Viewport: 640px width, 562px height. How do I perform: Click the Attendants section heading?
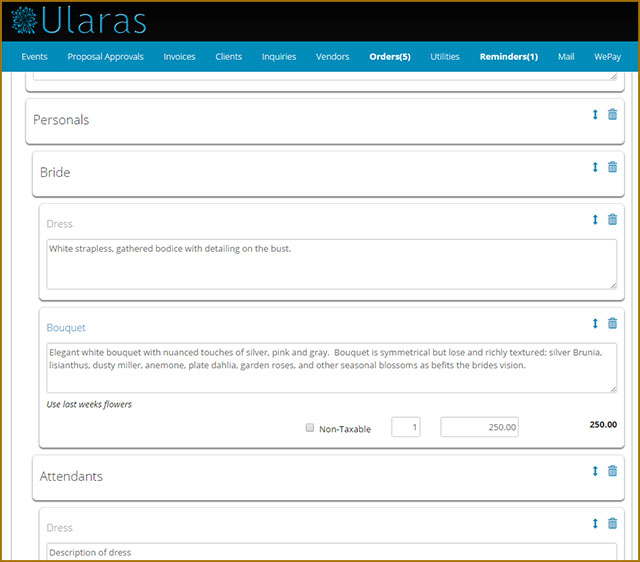71,476
